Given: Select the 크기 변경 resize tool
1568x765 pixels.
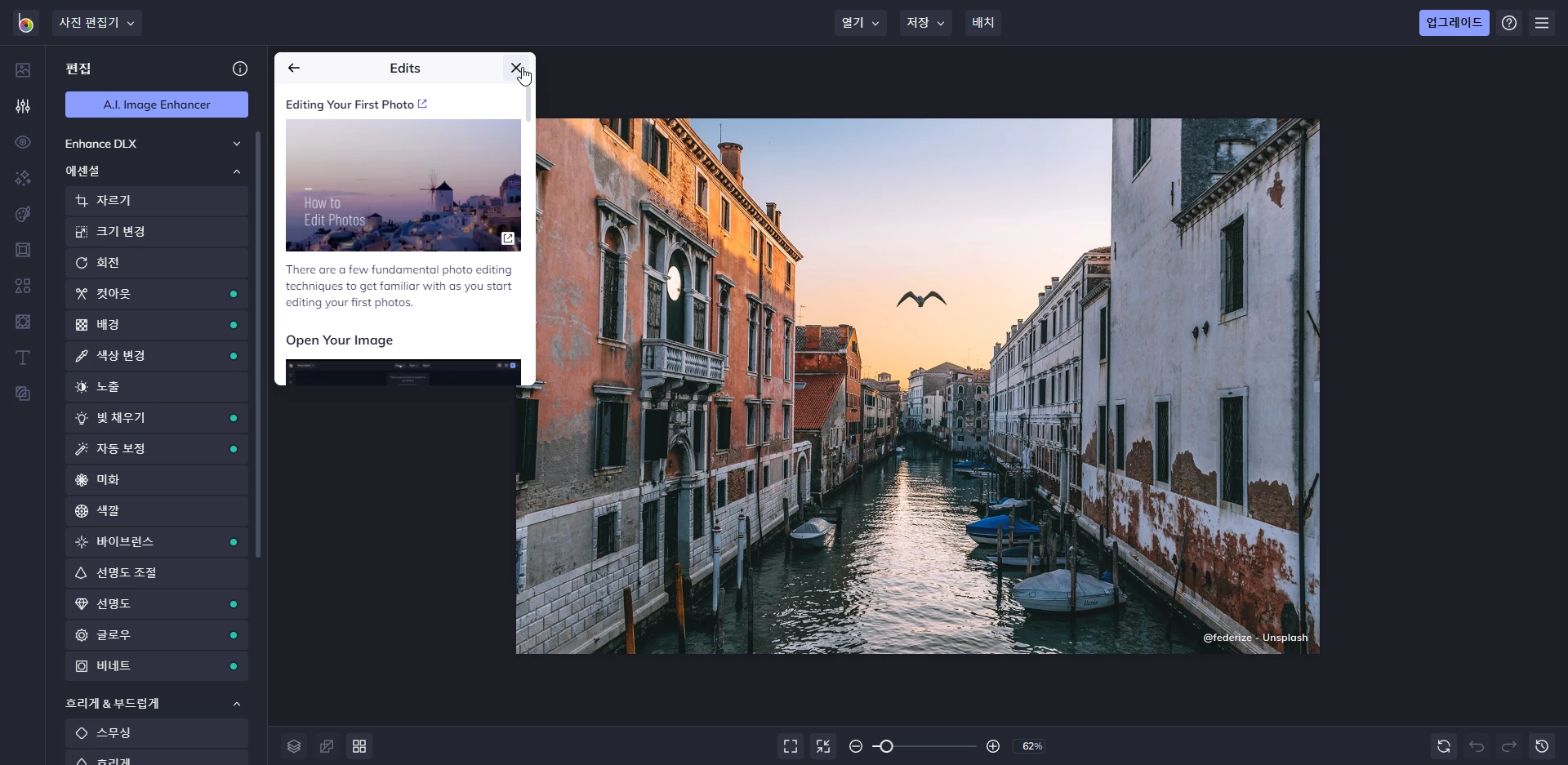Looking at the screenshot, I should click(x=157, y=232).
